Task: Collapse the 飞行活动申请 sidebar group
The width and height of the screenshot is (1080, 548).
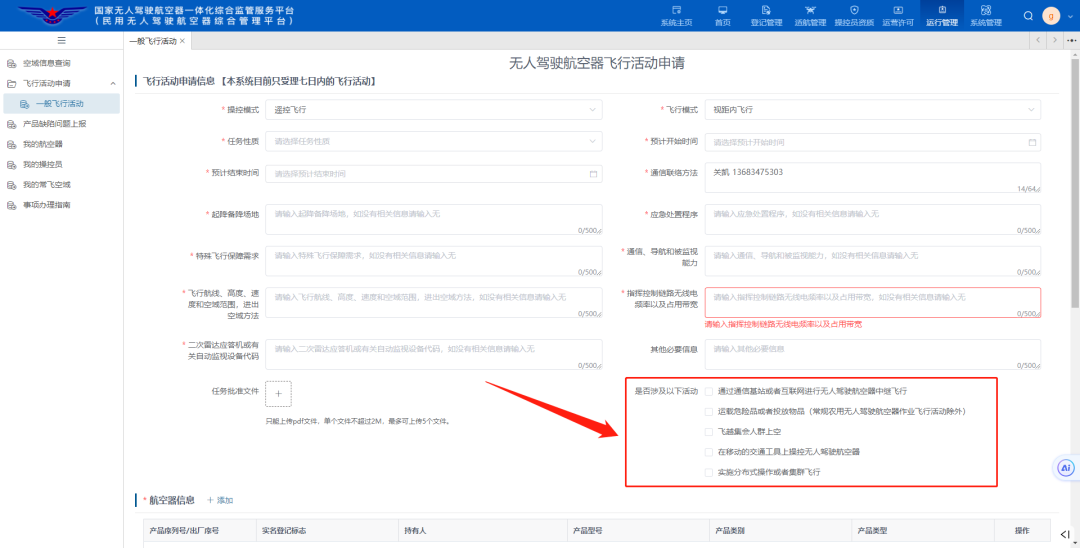Action: pos(112,83)
